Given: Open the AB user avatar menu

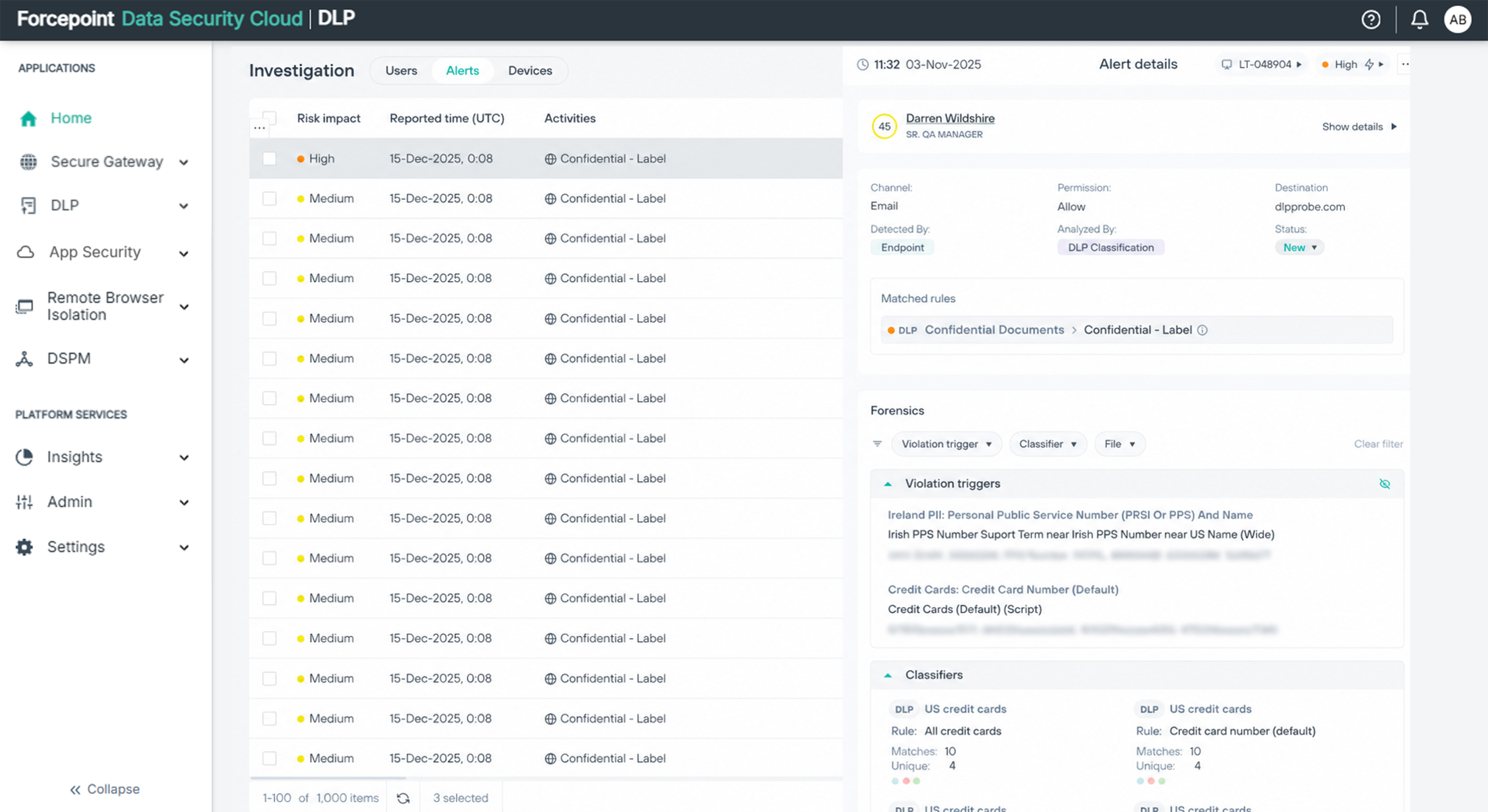Looking at the screenshot, I should [1457, 20].
